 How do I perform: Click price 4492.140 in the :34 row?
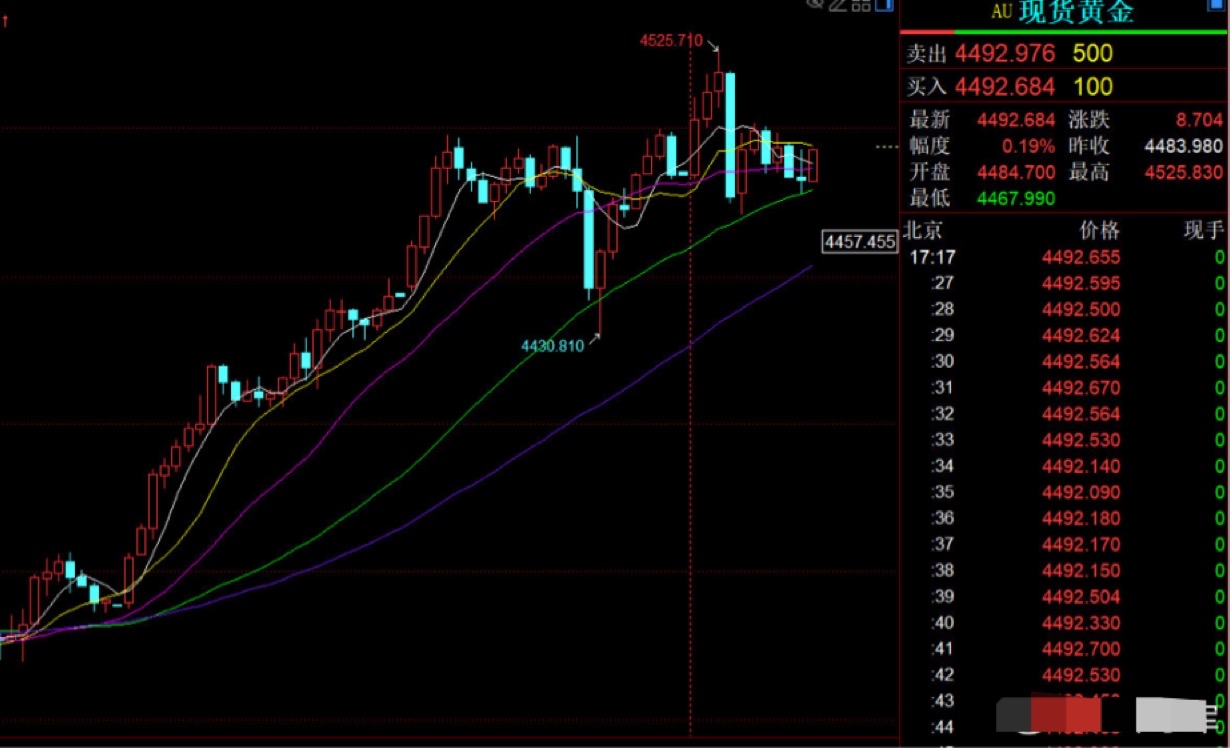(1081, 466)
